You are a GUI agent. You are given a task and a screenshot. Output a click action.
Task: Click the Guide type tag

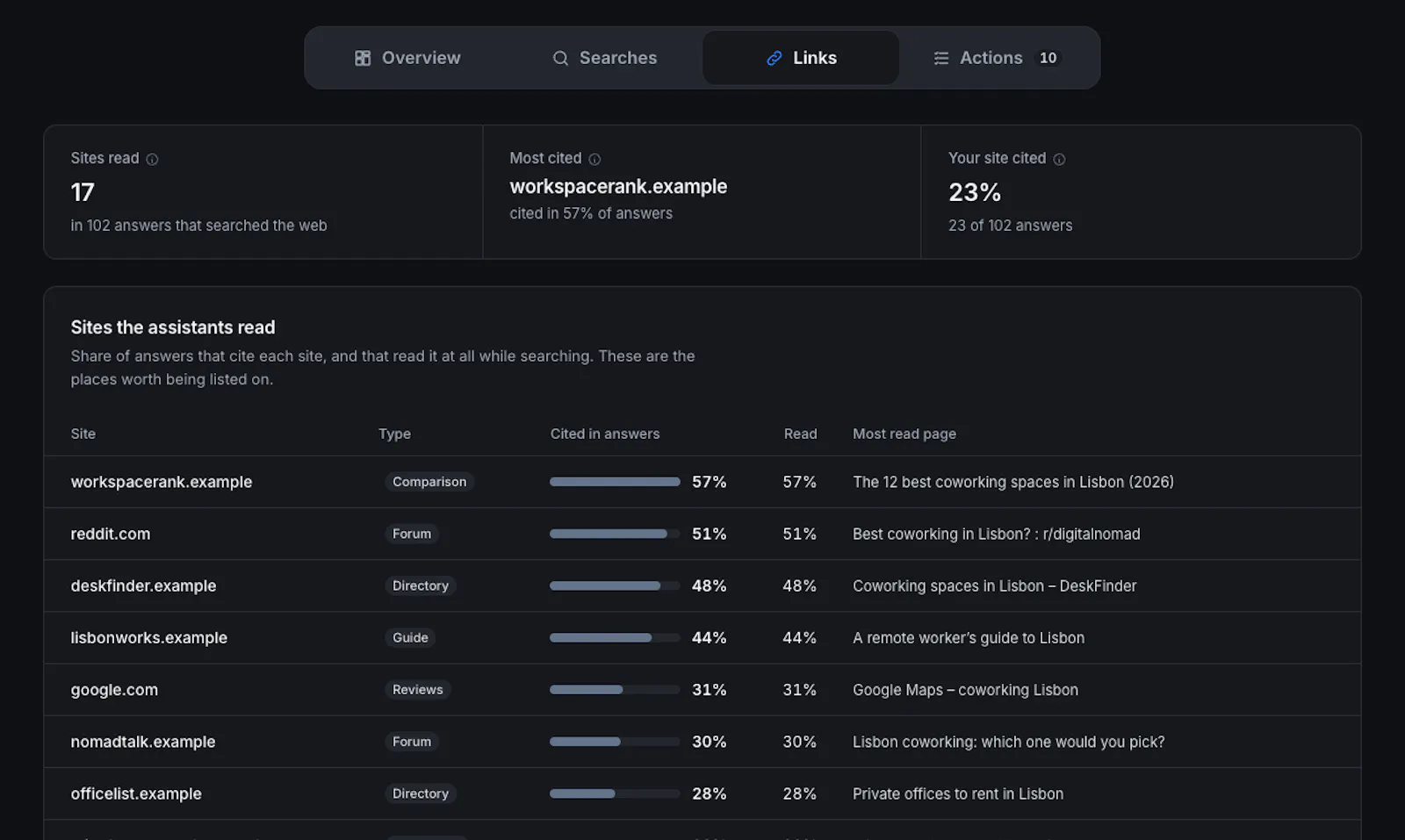point(410,638)
